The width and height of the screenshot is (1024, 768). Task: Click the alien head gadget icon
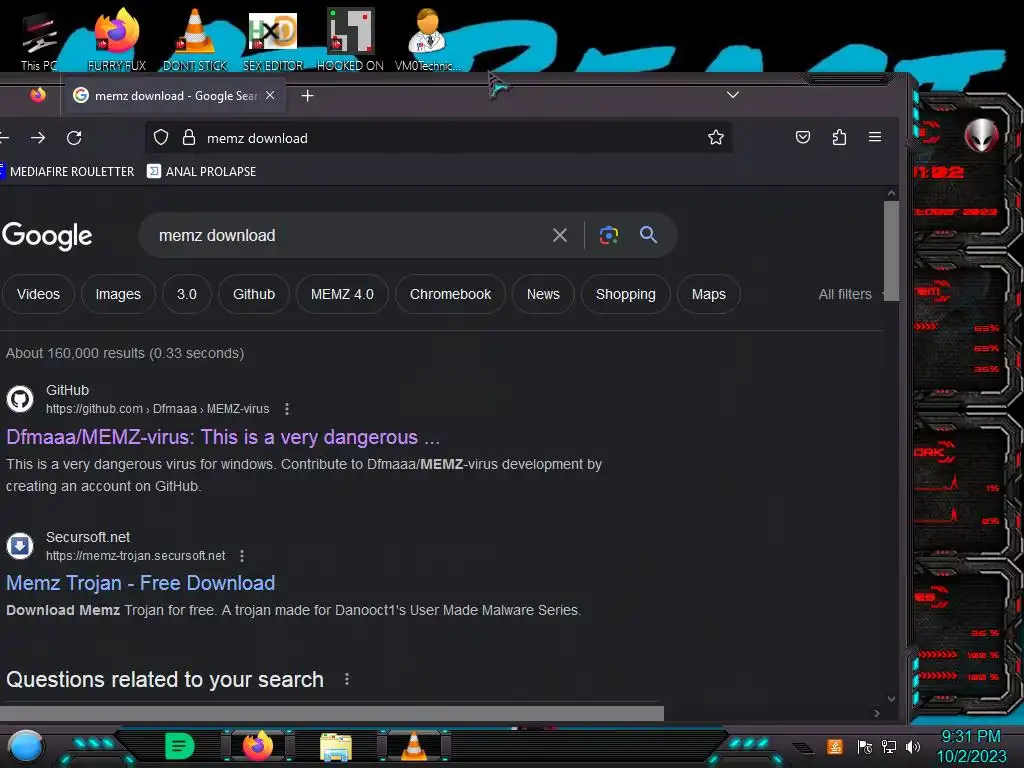point(981,136)
